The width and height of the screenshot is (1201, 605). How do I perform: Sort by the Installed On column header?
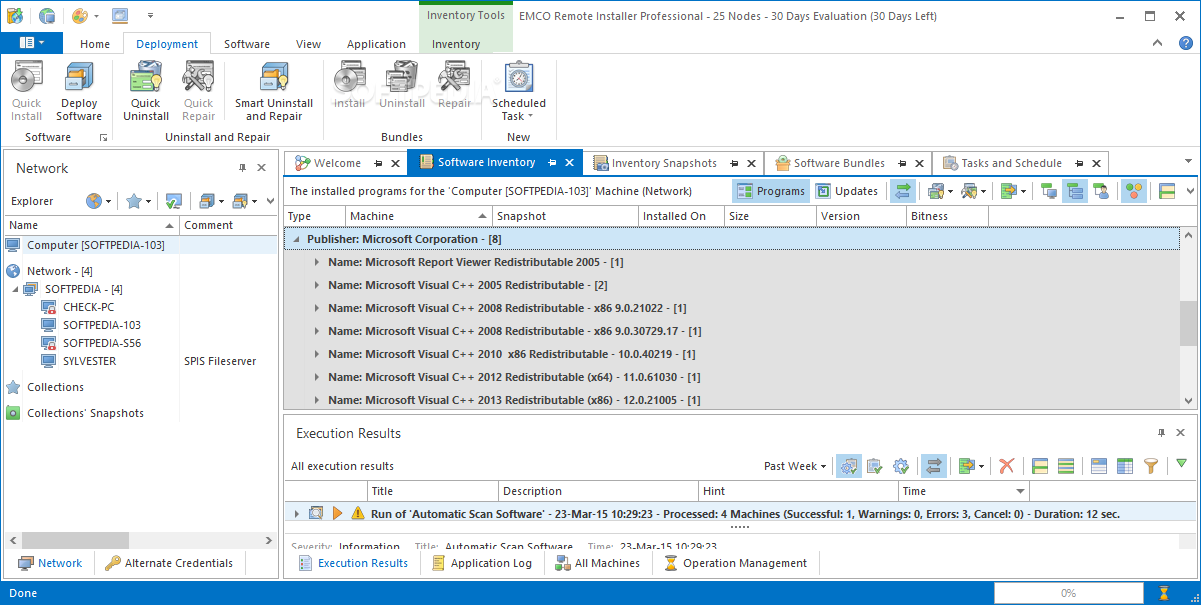(x=681, y=216)
